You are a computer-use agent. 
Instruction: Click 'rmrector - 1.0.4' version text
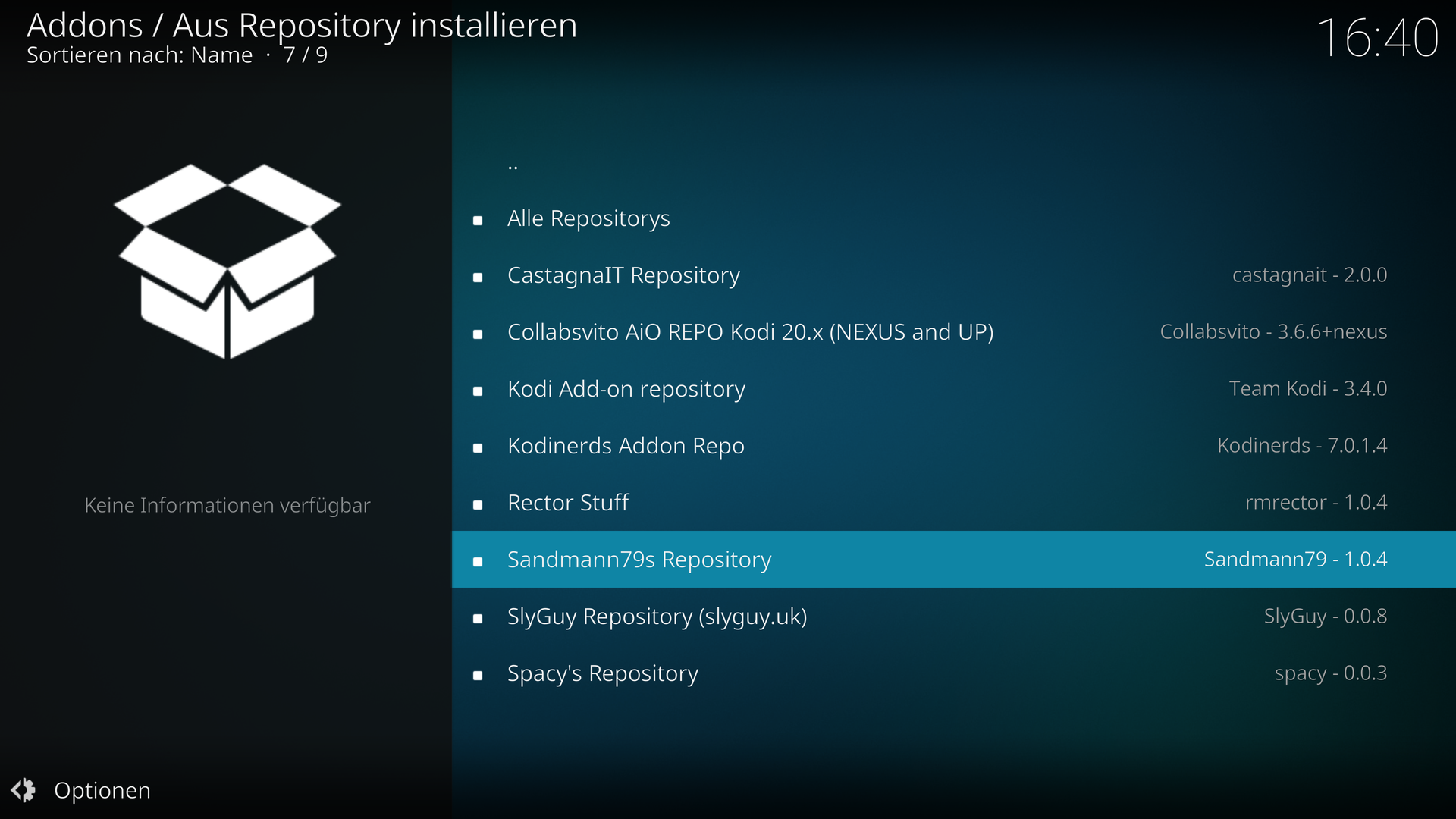tap(1316, 503)
